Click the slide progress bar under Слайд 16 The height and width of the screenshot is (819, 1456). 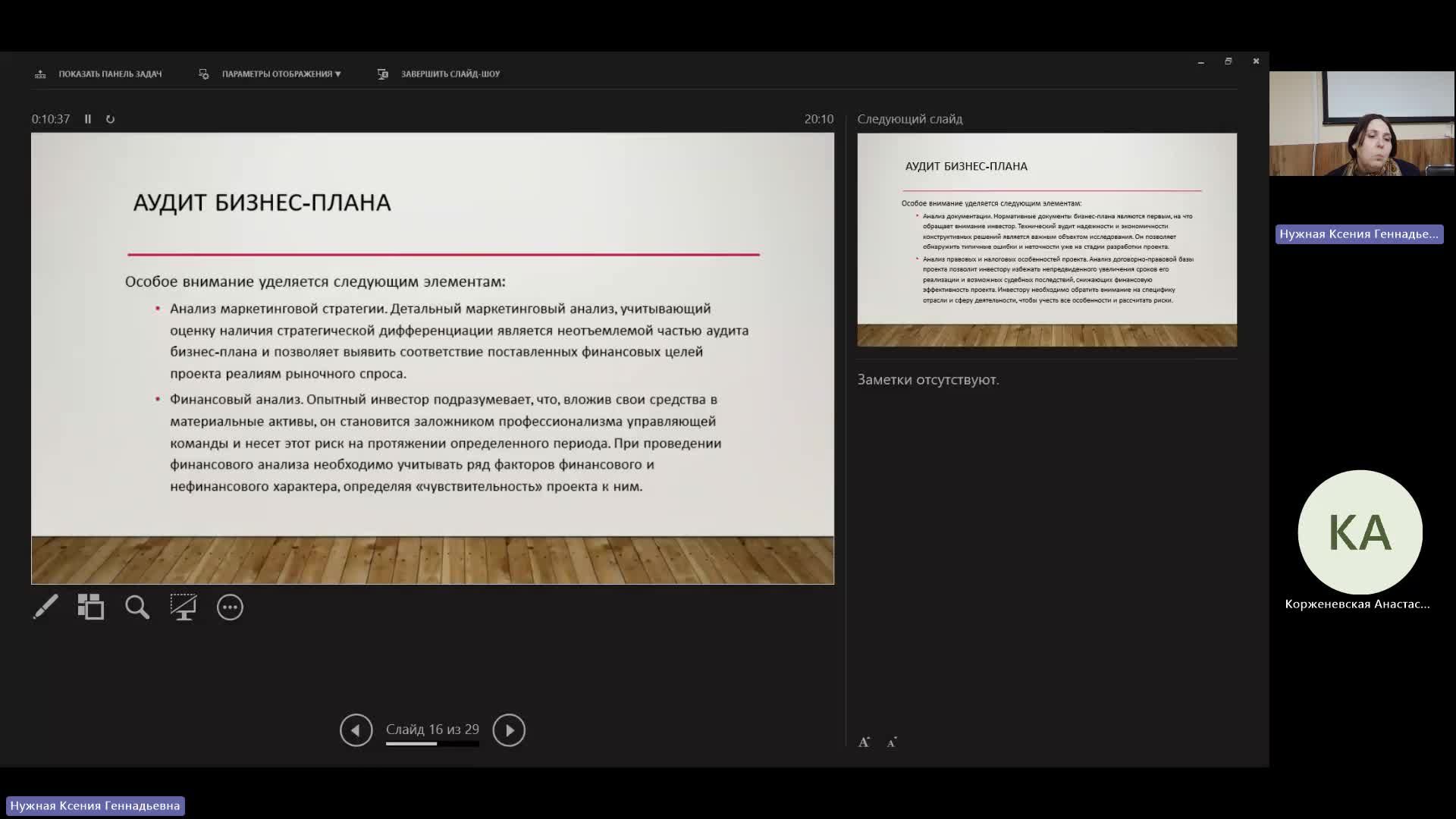(432, 744)
